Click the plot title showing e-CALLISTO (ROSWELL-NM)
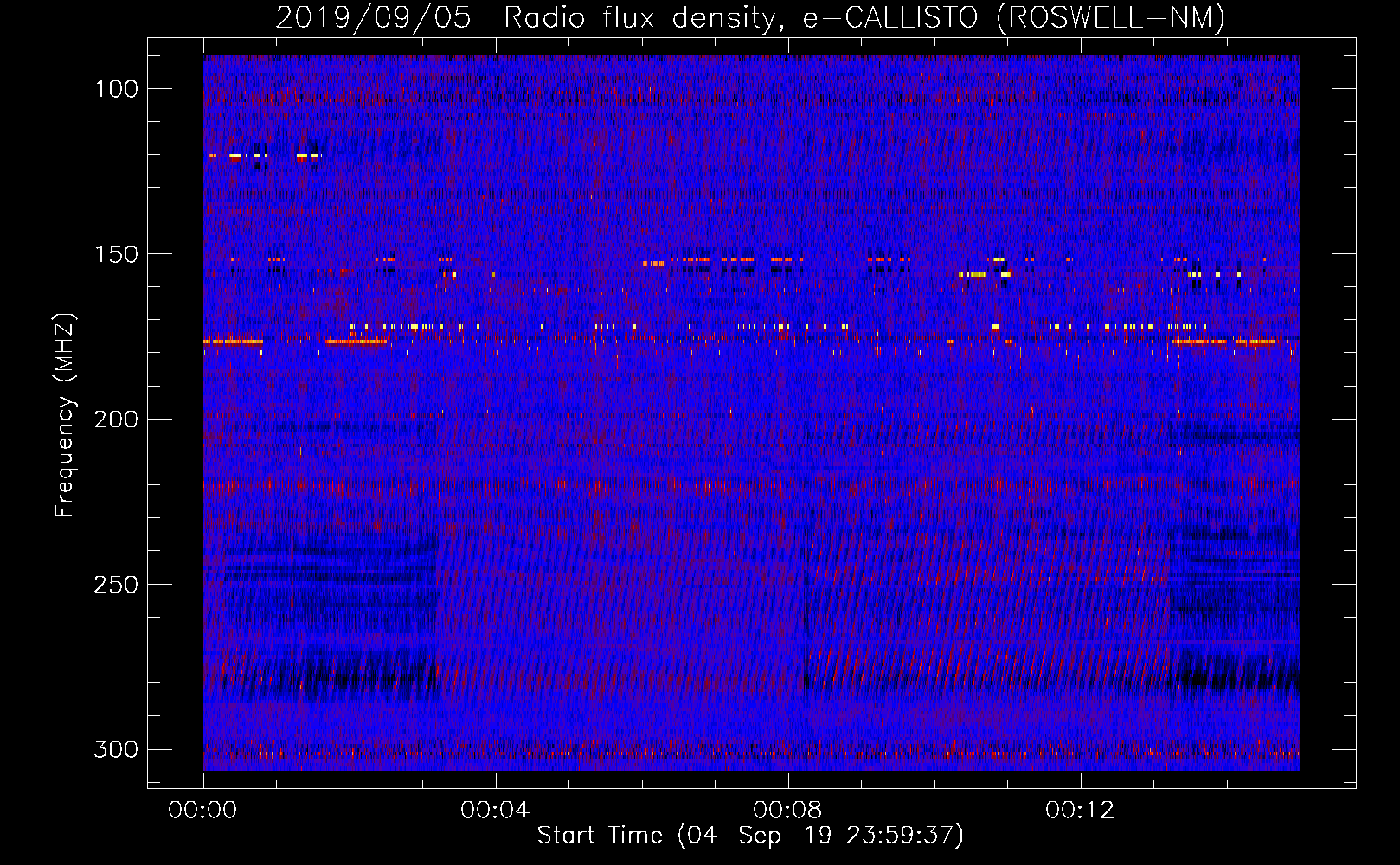The width and height of the screenshot is (1400, 865). pos(750,17)
